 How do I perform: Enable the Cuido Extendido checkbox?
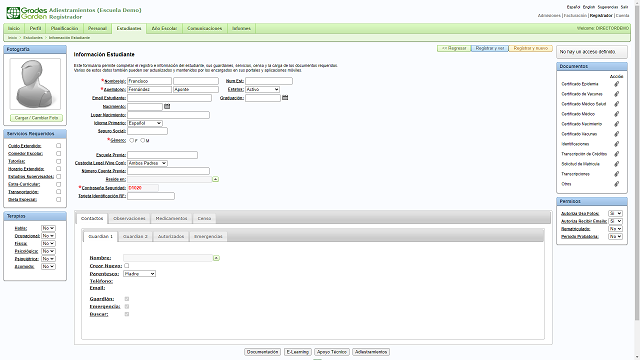[x=58, y=146]
